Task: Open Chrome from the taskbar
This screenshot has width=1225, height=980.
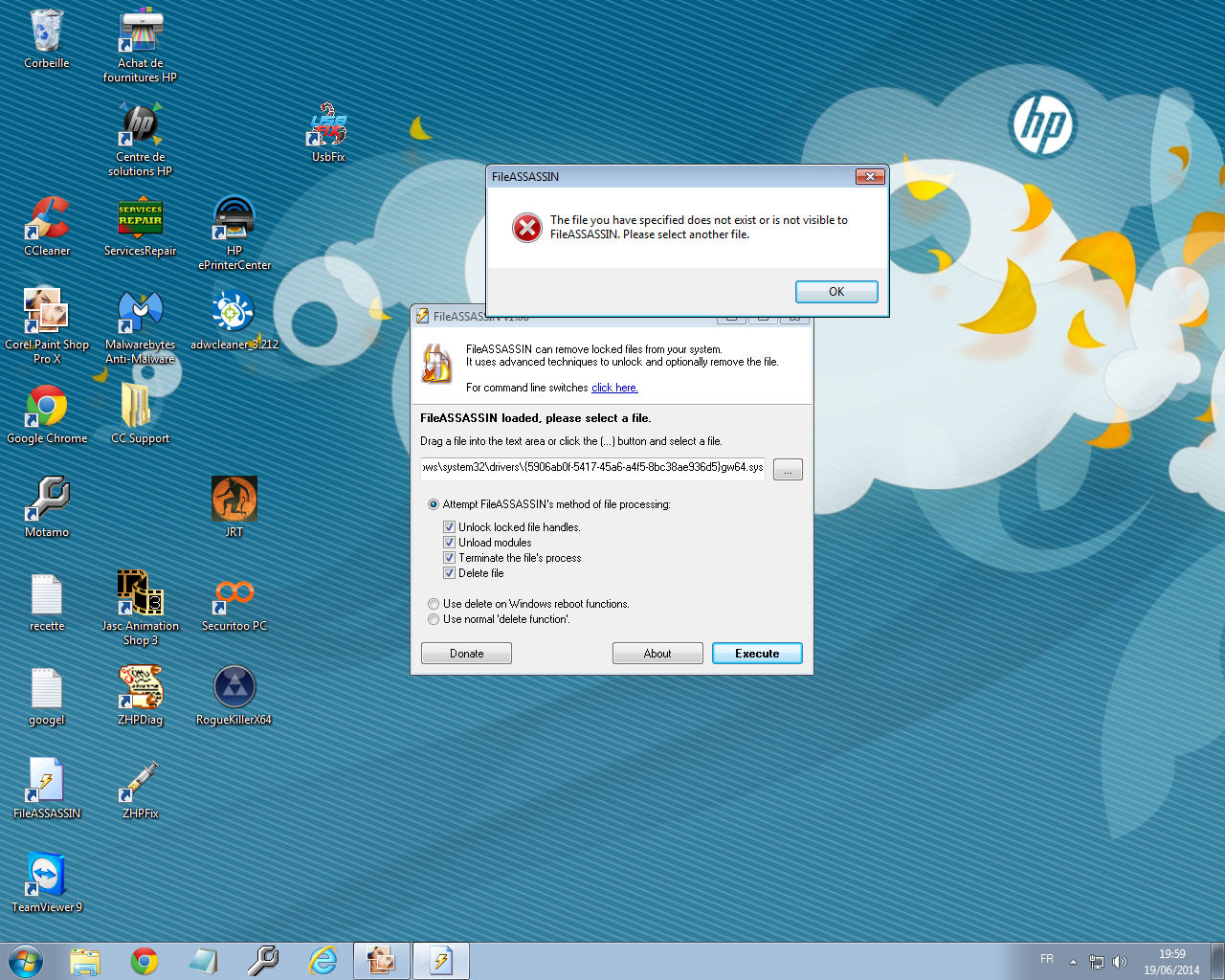Action: point(145,961)
